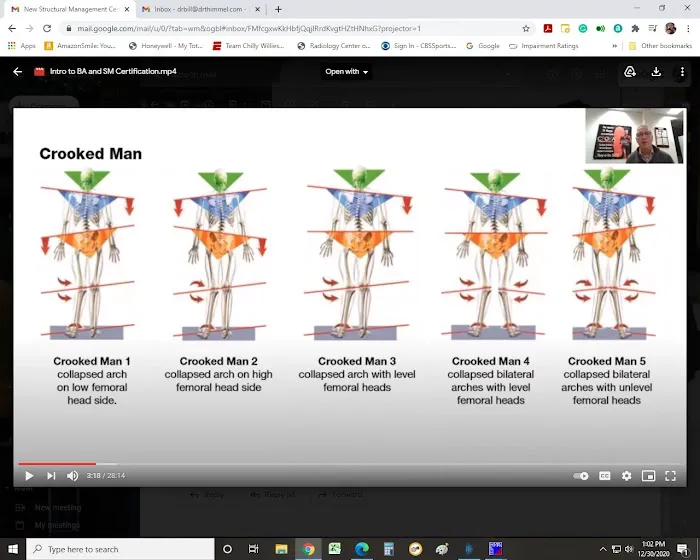Skip to next video

point(51,476)
